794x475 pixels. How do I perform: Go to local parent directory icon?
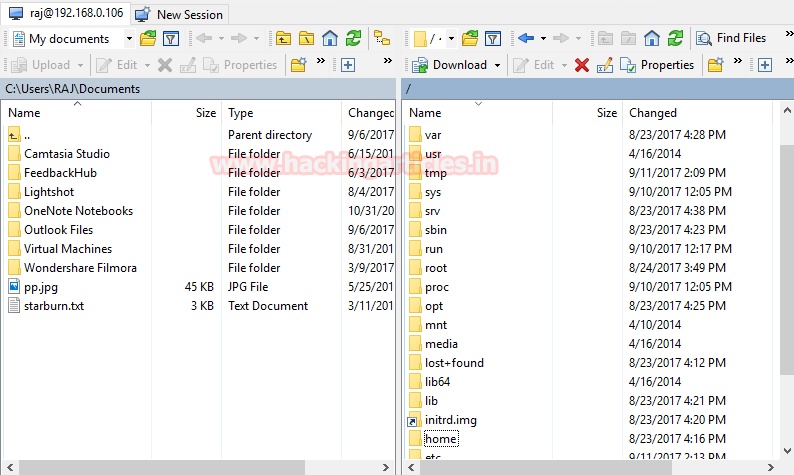click(284, 38)
